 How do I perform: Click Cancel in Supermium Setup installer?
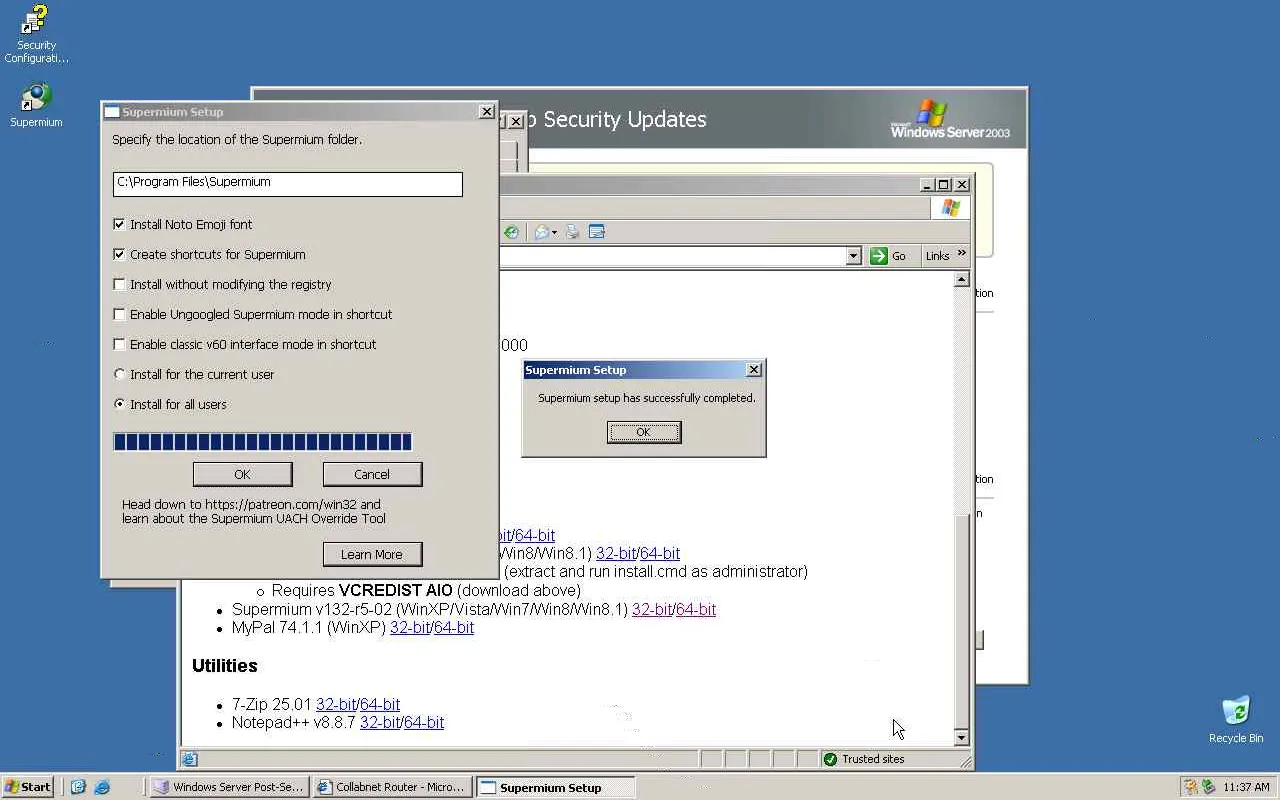click(x=372, y=474)
